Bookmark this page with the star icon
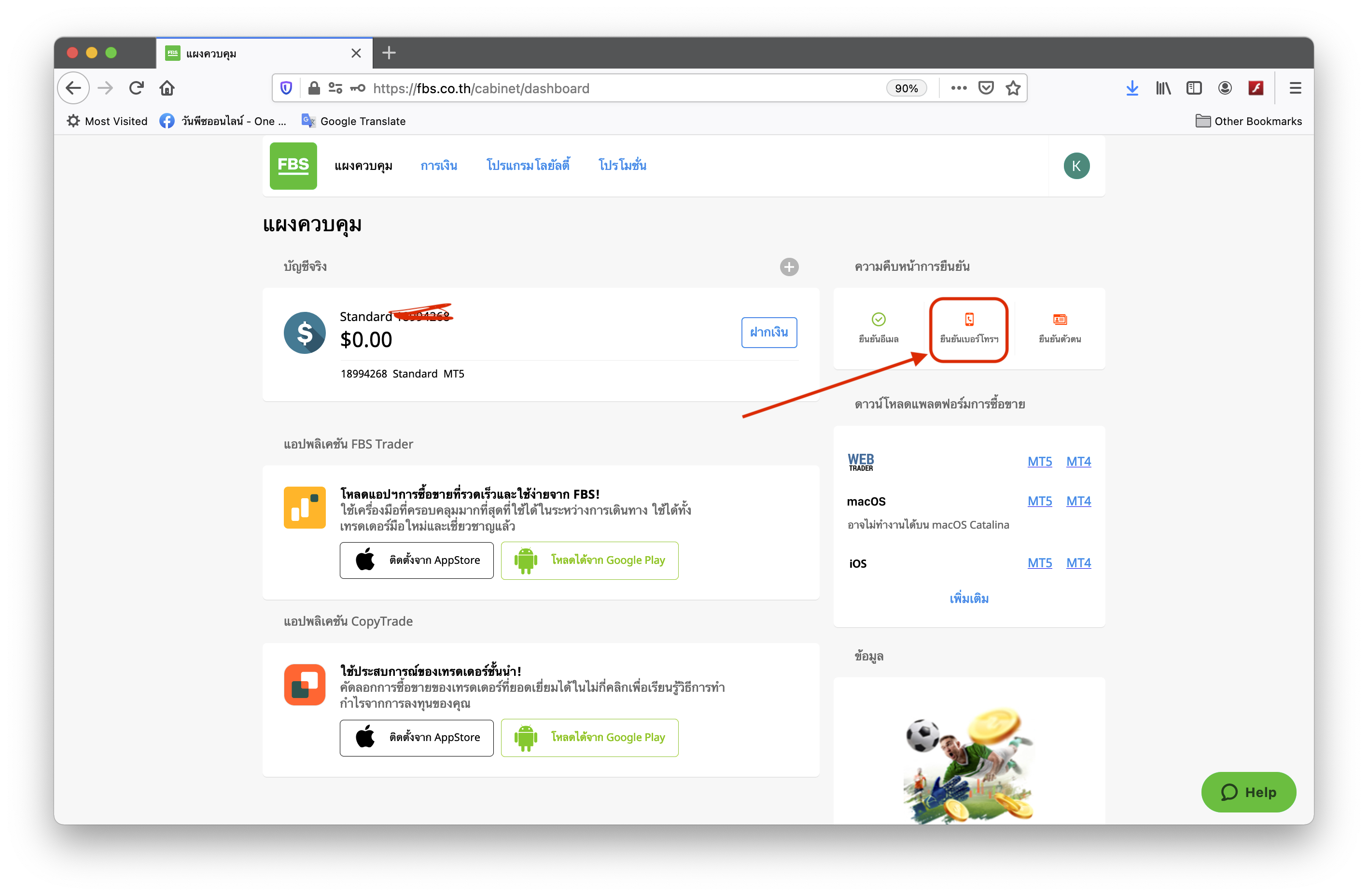The height and width of the screenshot is (896, 1368). (1013, 88)
